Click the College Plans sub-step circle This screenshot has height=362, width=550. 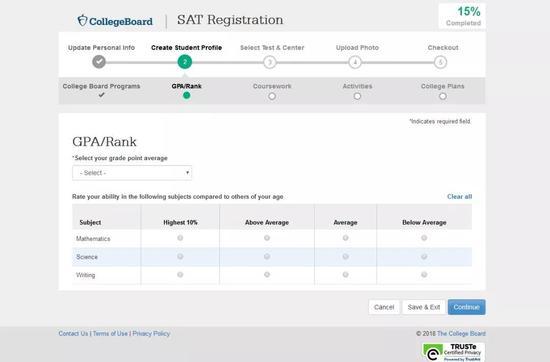click(443, 96)
